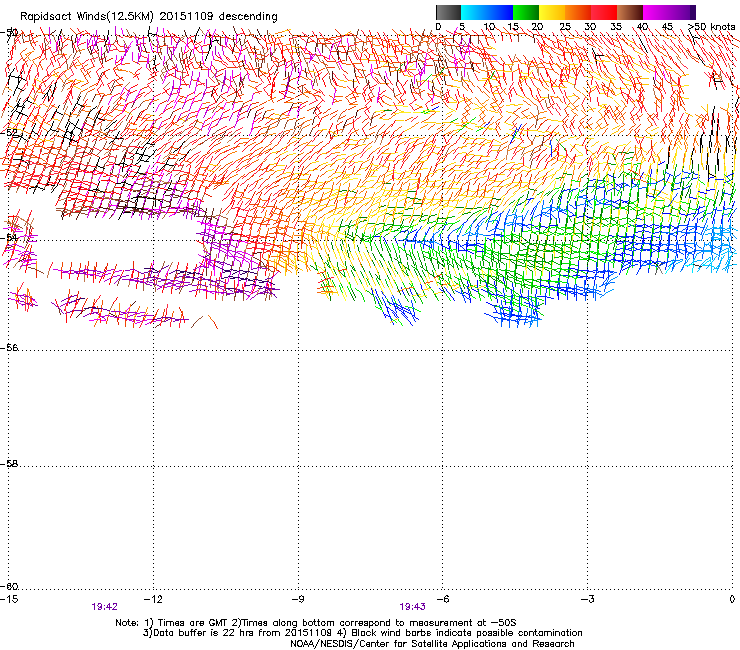This screenshot has height=650, width=740.
Task: Click the chart title 'Rapidscat Winds(12.5KM)'
Action: pyautogui.click(x=87, y=17)
